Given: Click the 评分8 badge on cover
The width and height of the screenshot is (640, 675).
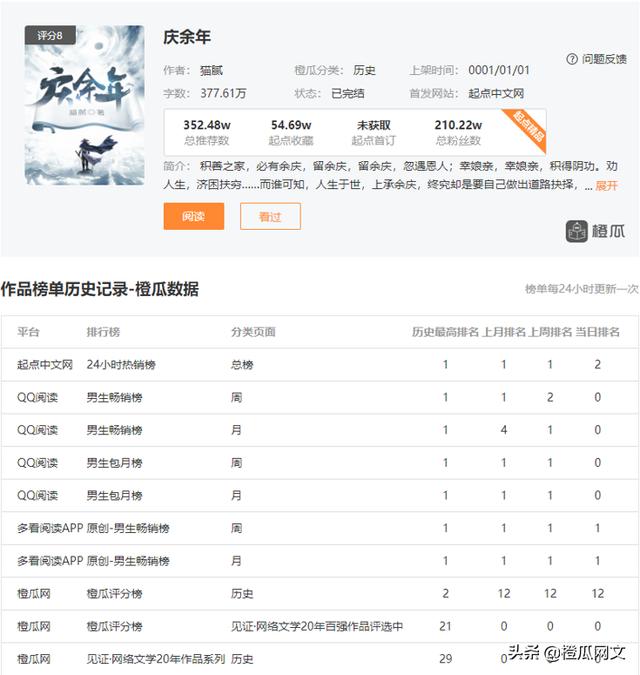Looking at the screenshot, I should [50, 35].
